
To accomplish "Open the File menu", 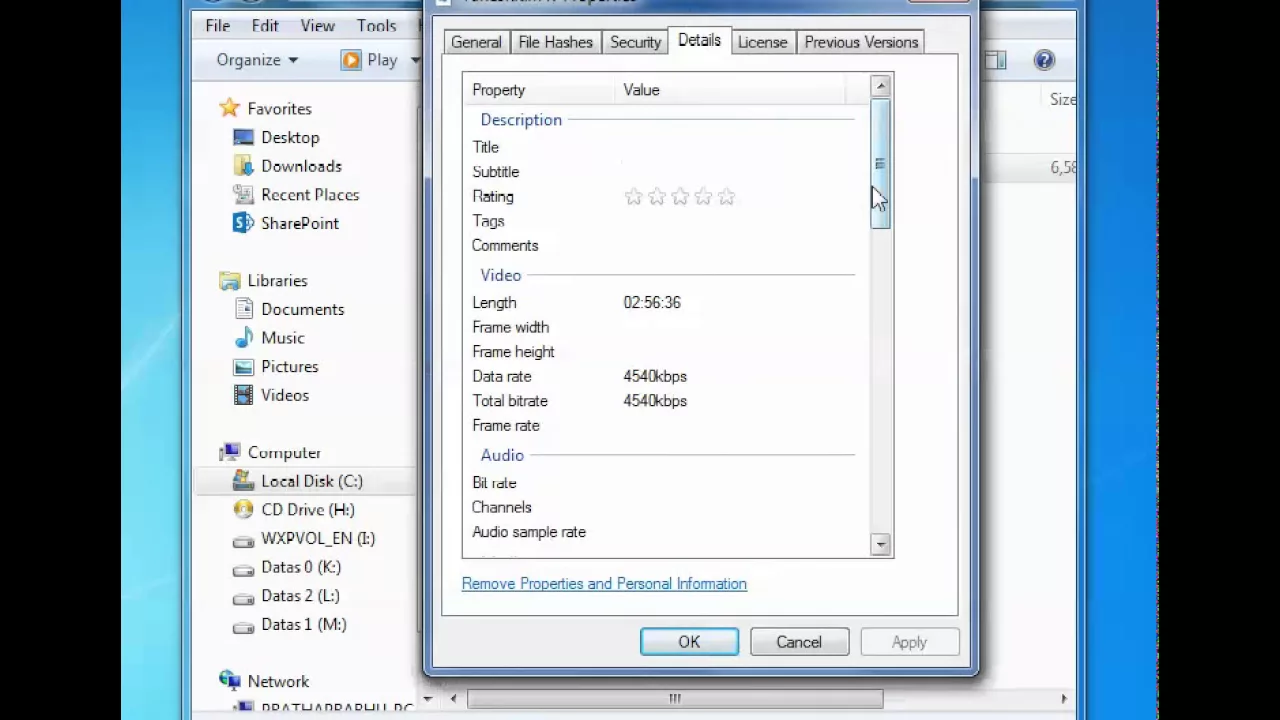I will [217, 26].
